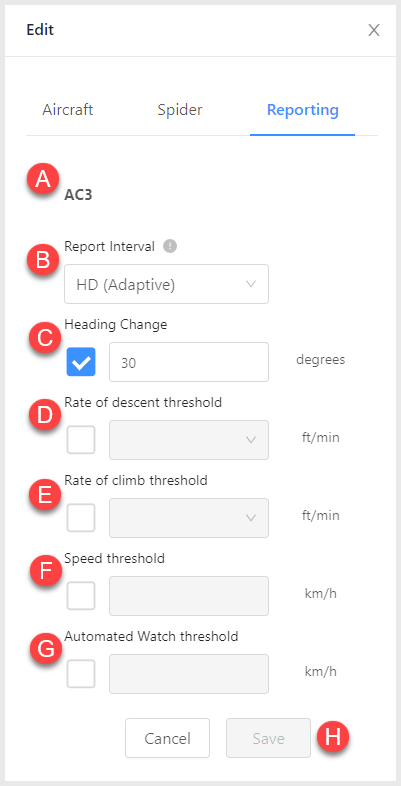The height and width of the screenshot is (786, 401).
Task: Click the Heading Change degrees input field
Action: pos(189,362)
